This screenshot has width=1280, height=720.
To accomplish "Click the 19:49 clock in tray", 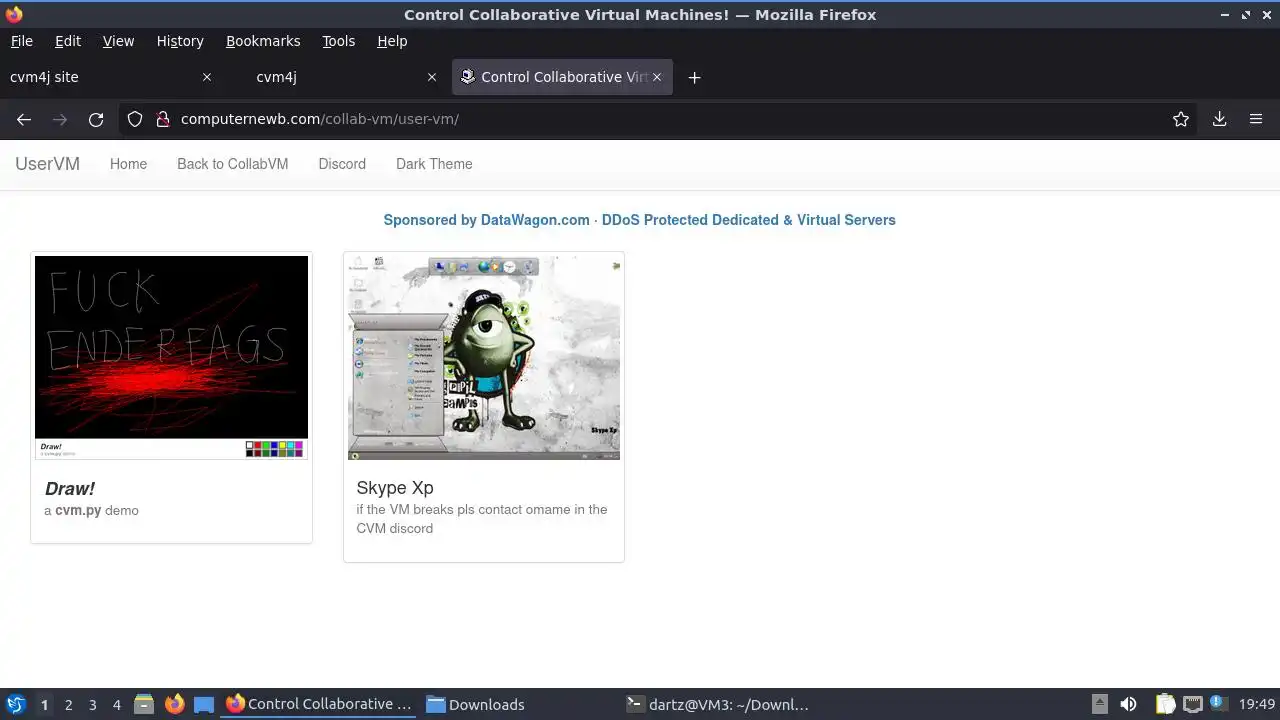I will point(1257,704).
